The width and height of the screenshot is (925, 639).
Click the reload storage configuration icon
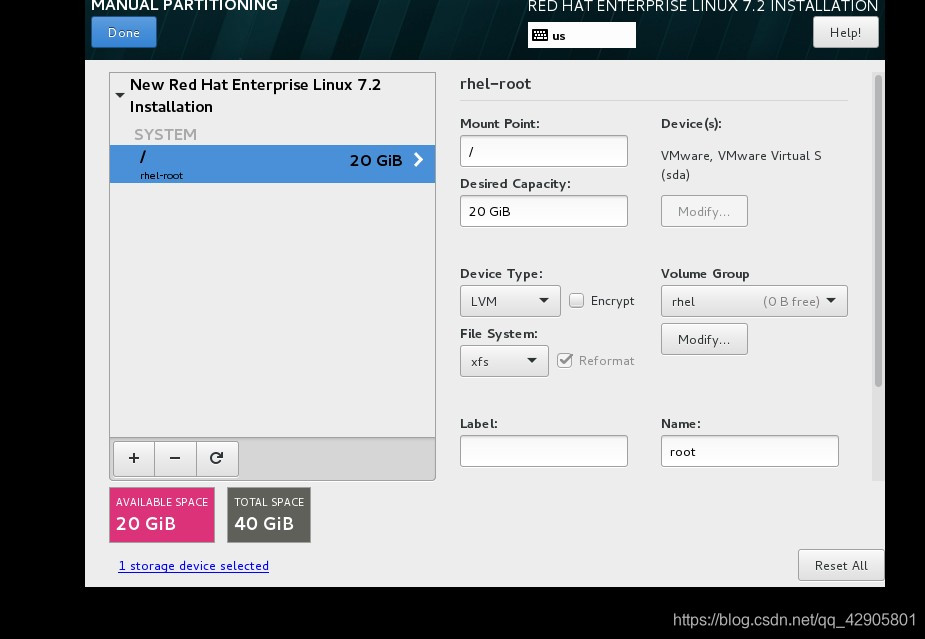tap(217, 458)
